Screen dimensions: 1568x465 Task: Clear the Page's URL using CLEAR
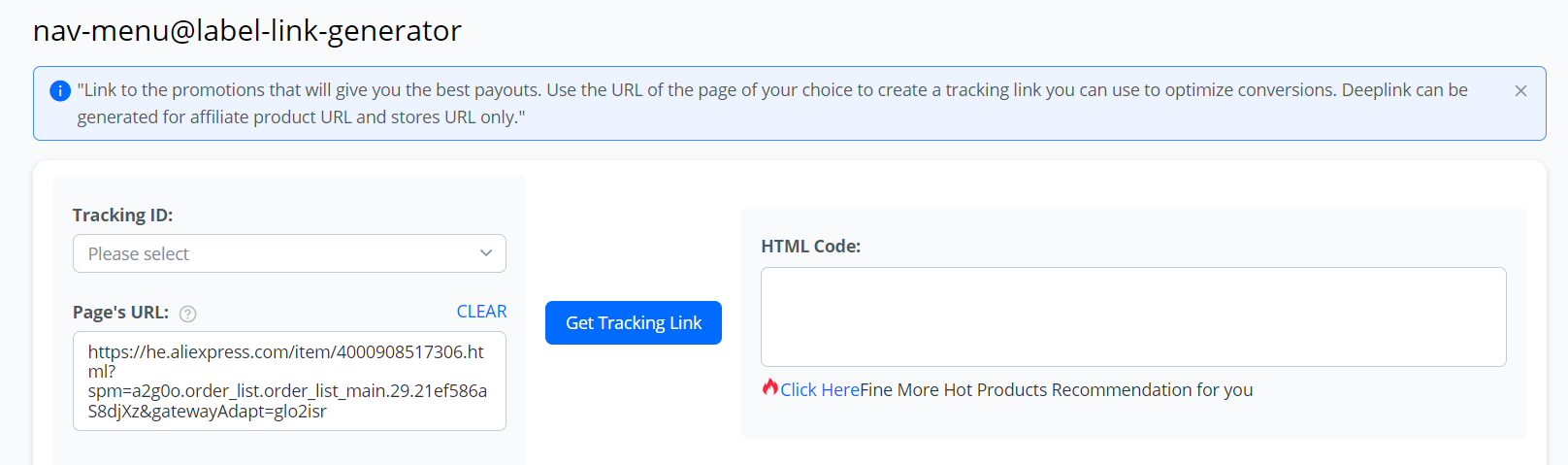pyautogui.click(x=481, y=312)
